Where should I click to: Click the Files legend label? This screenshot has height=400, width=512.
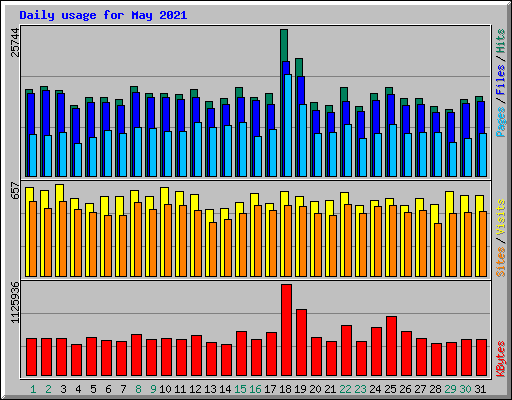pyautogui.click(x=500, y=80)
